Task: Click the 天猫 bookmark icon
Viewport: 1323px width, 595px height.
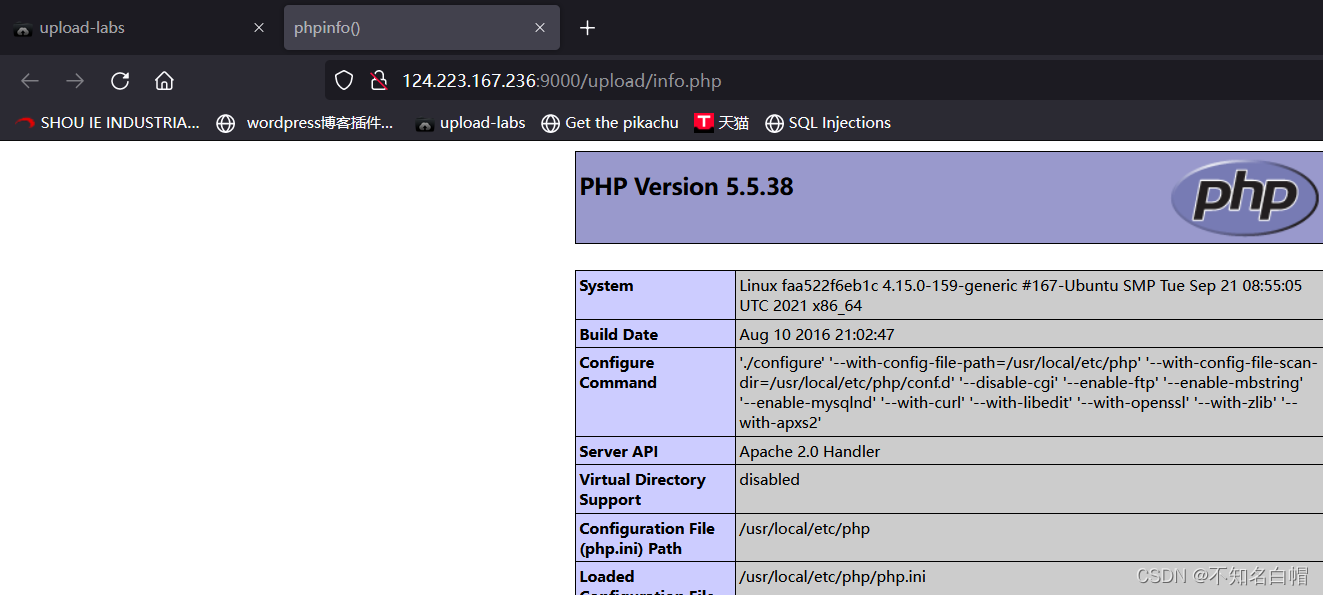Action: (x=703, y=122)
